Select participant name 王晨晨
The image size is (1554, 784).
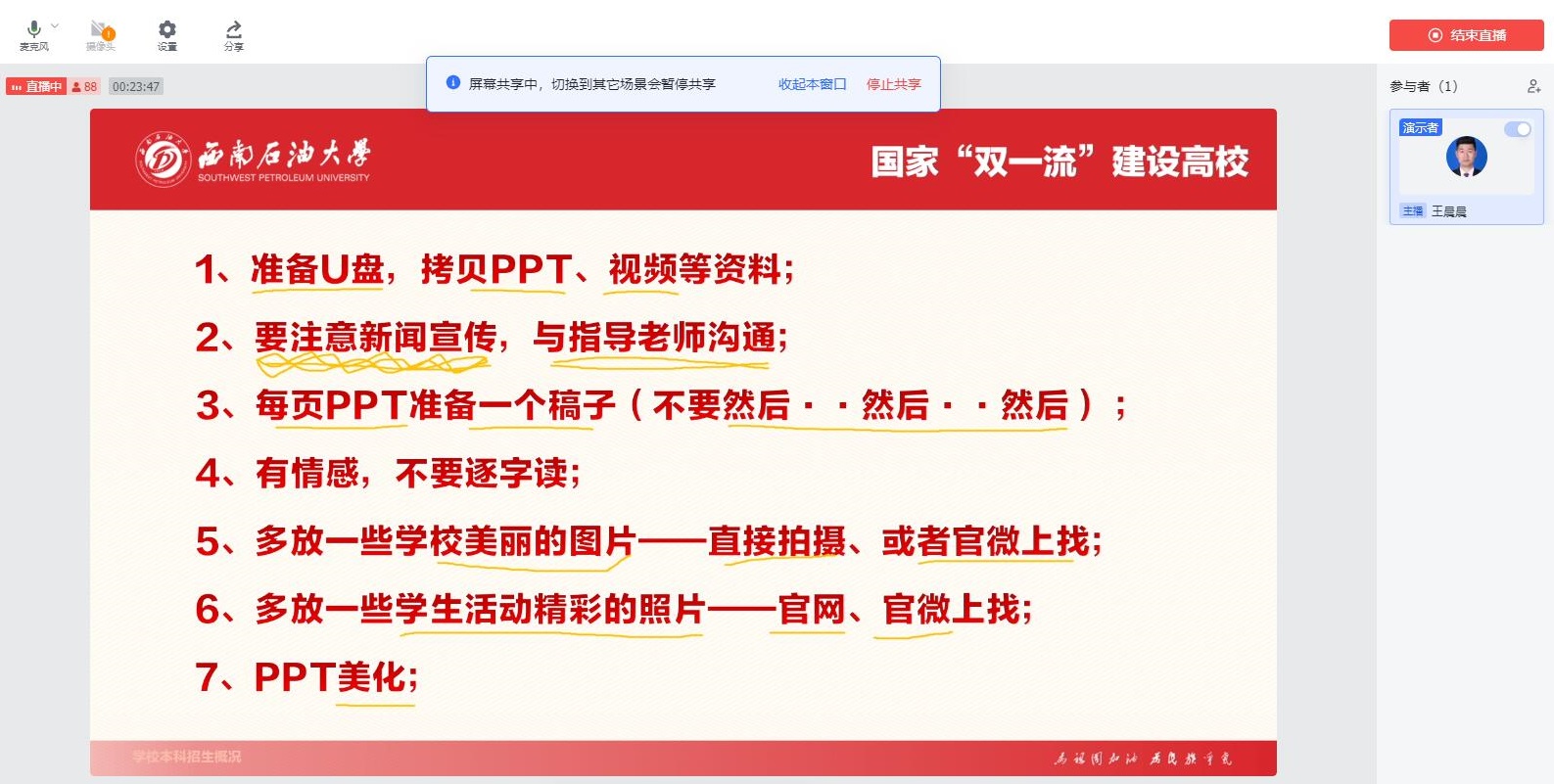tap(1449, 211)
